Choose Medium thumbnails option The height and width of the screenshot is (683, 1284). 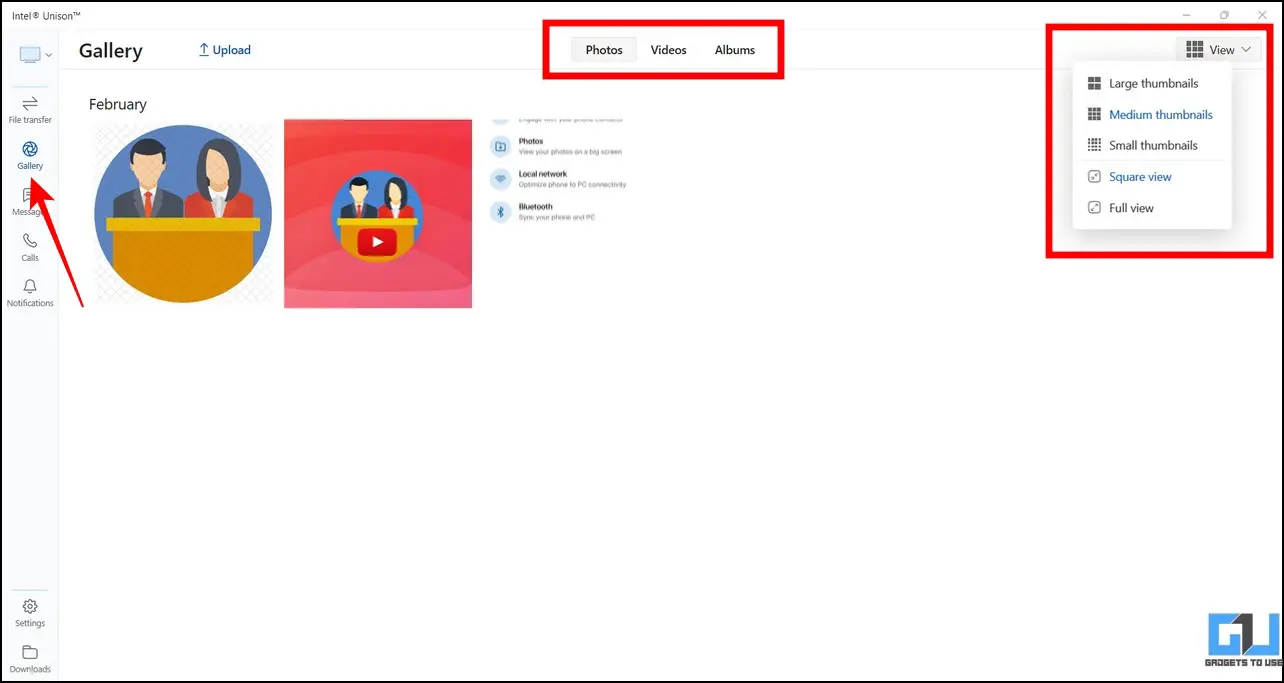point(1152,115)
